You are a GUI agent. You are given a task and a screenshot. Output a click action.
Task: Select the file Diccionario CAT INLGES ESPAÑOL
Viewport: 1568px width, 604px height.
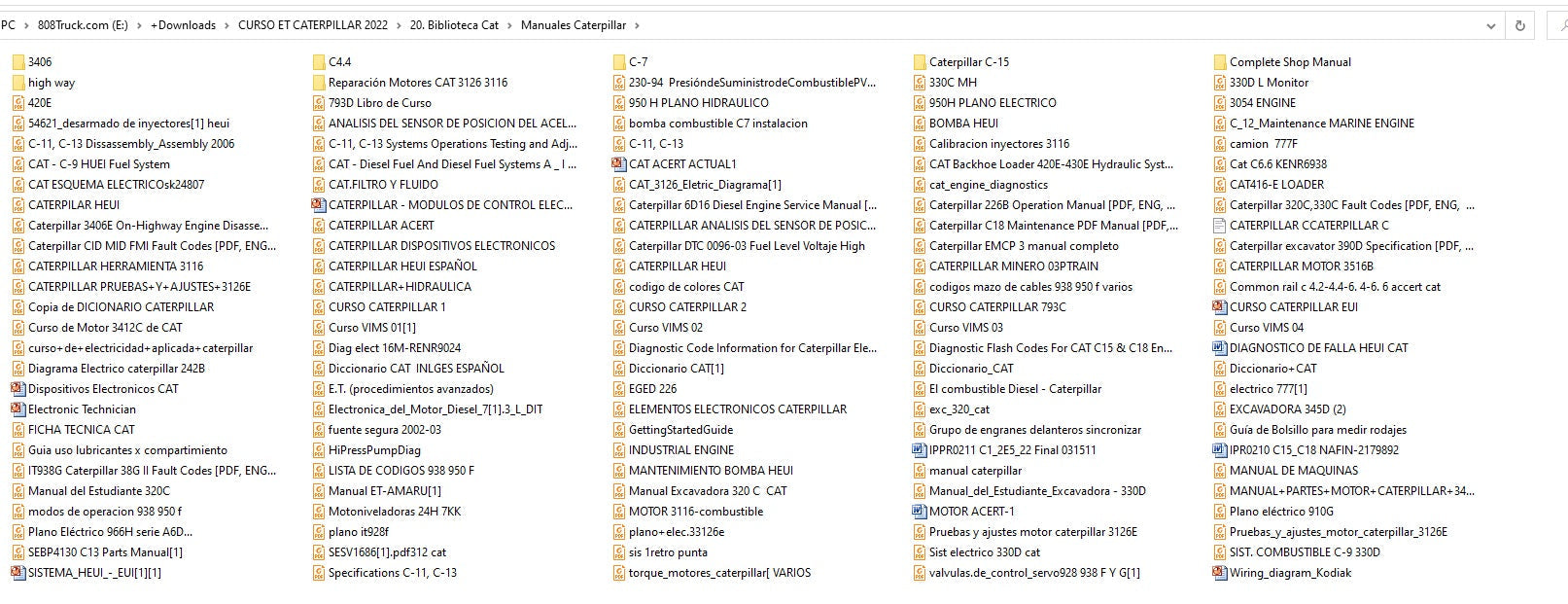coord(416,369)
